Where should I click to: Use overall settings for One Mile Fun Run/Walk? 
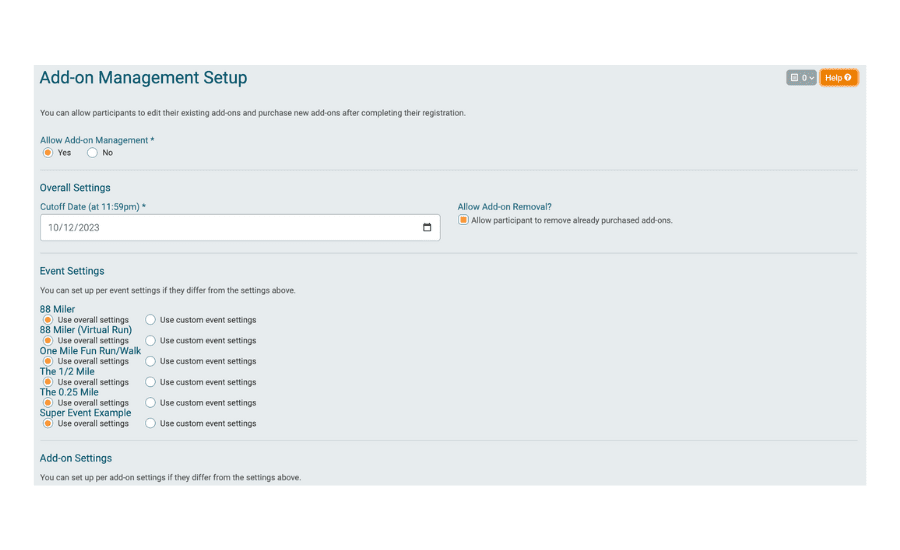(x=48, y=361)
